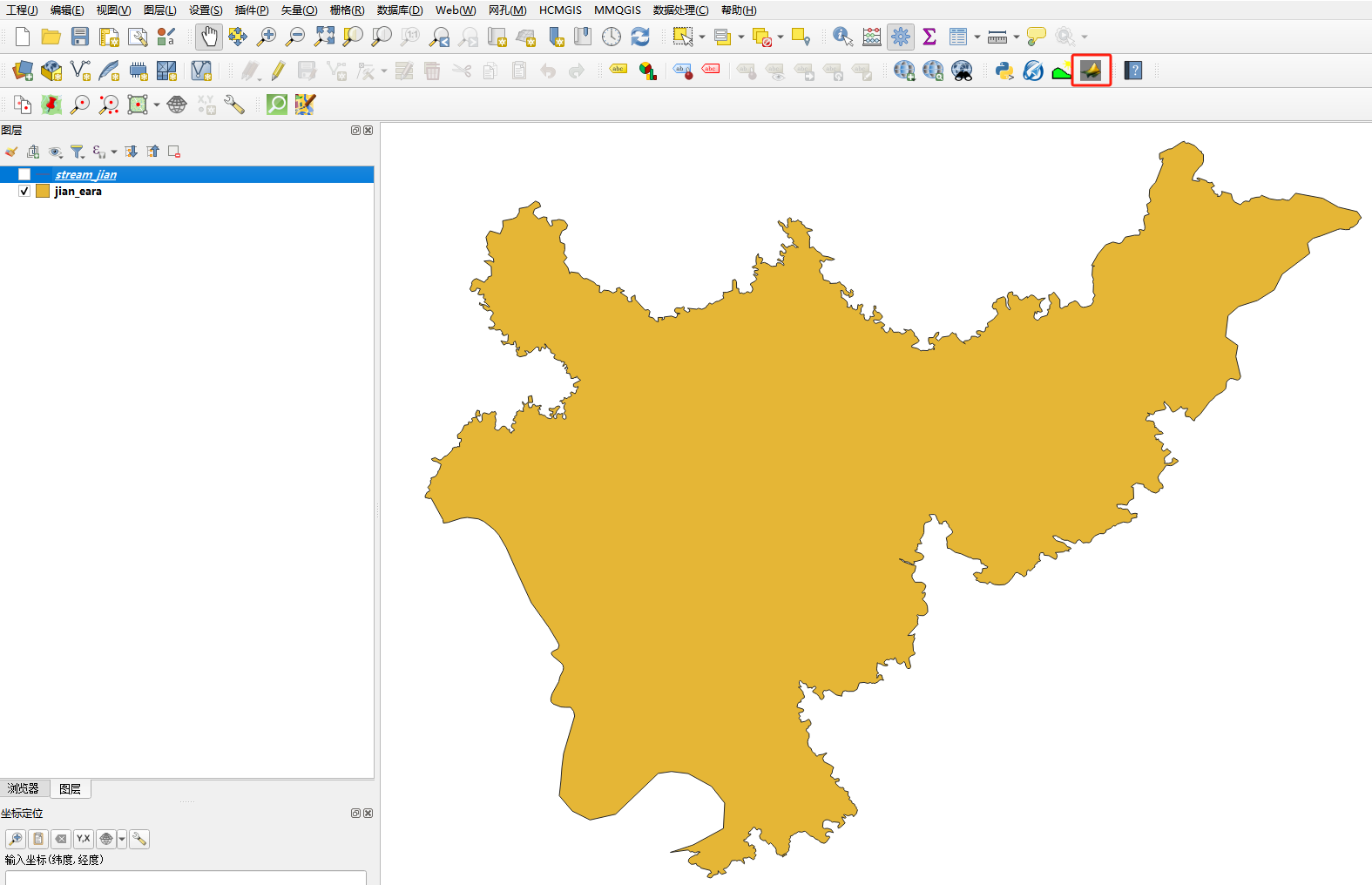
Task: Open the HCMGIS menu
Action: [560, 10]
